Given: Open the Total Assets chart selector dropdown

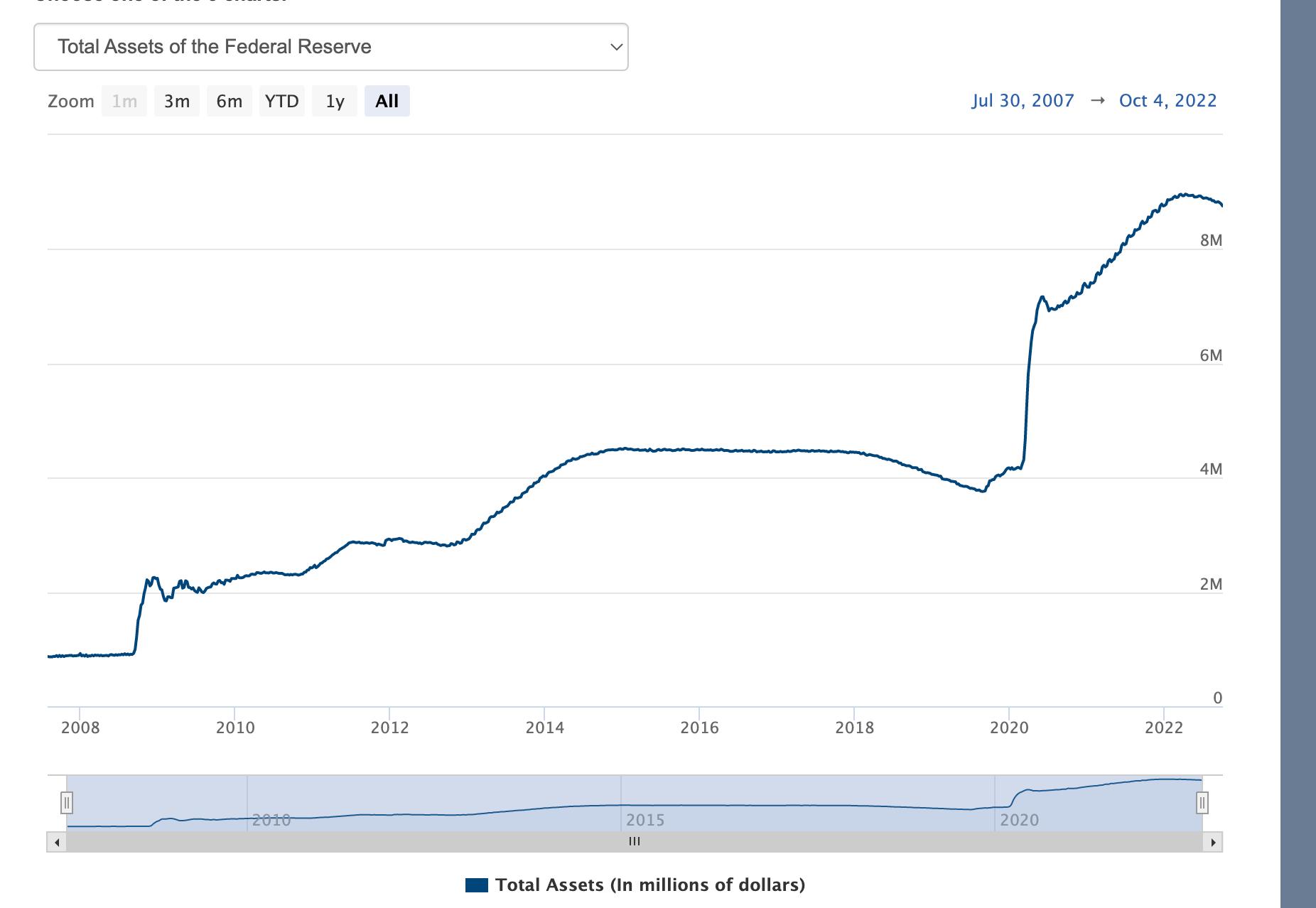Looking at the screenshot, I should click(330, 47).
